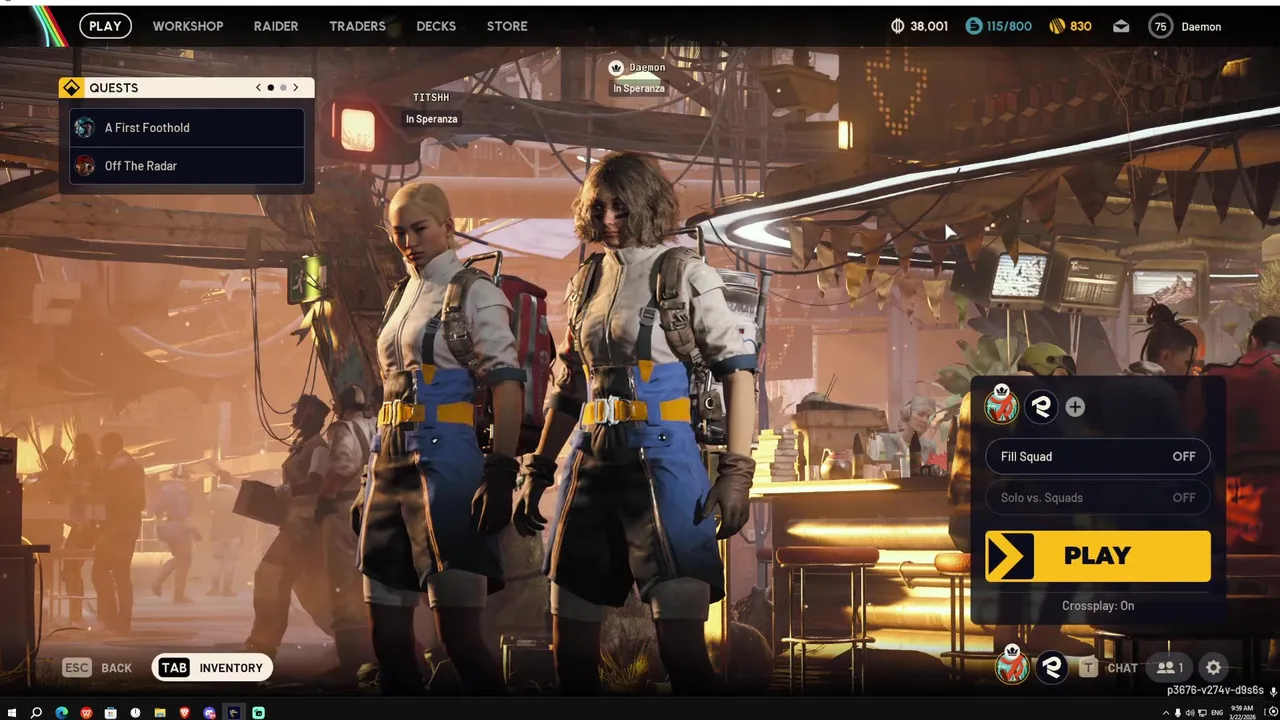The height and width of the screenshot is (720, 1280).
Task: Click the gold coins icon beside 830
Action: click(x=1056, y=26)
